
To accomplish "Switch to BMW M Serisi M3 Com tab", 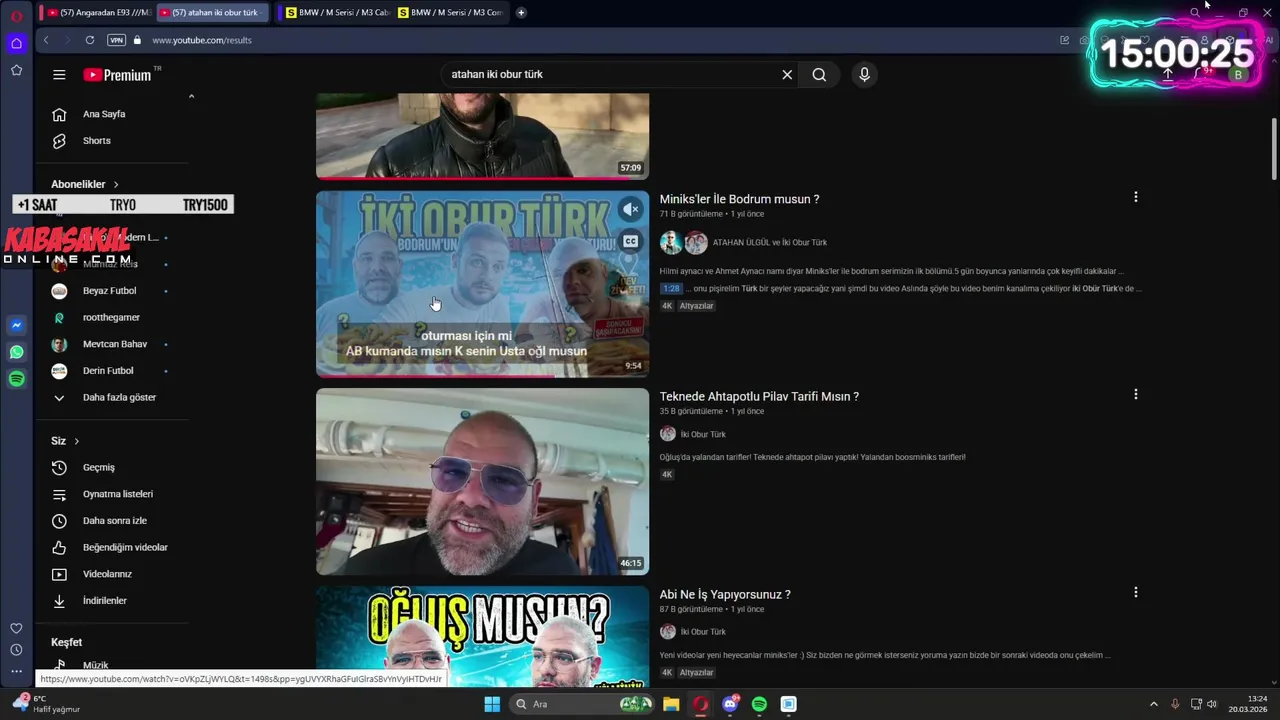I will [449, 13].
